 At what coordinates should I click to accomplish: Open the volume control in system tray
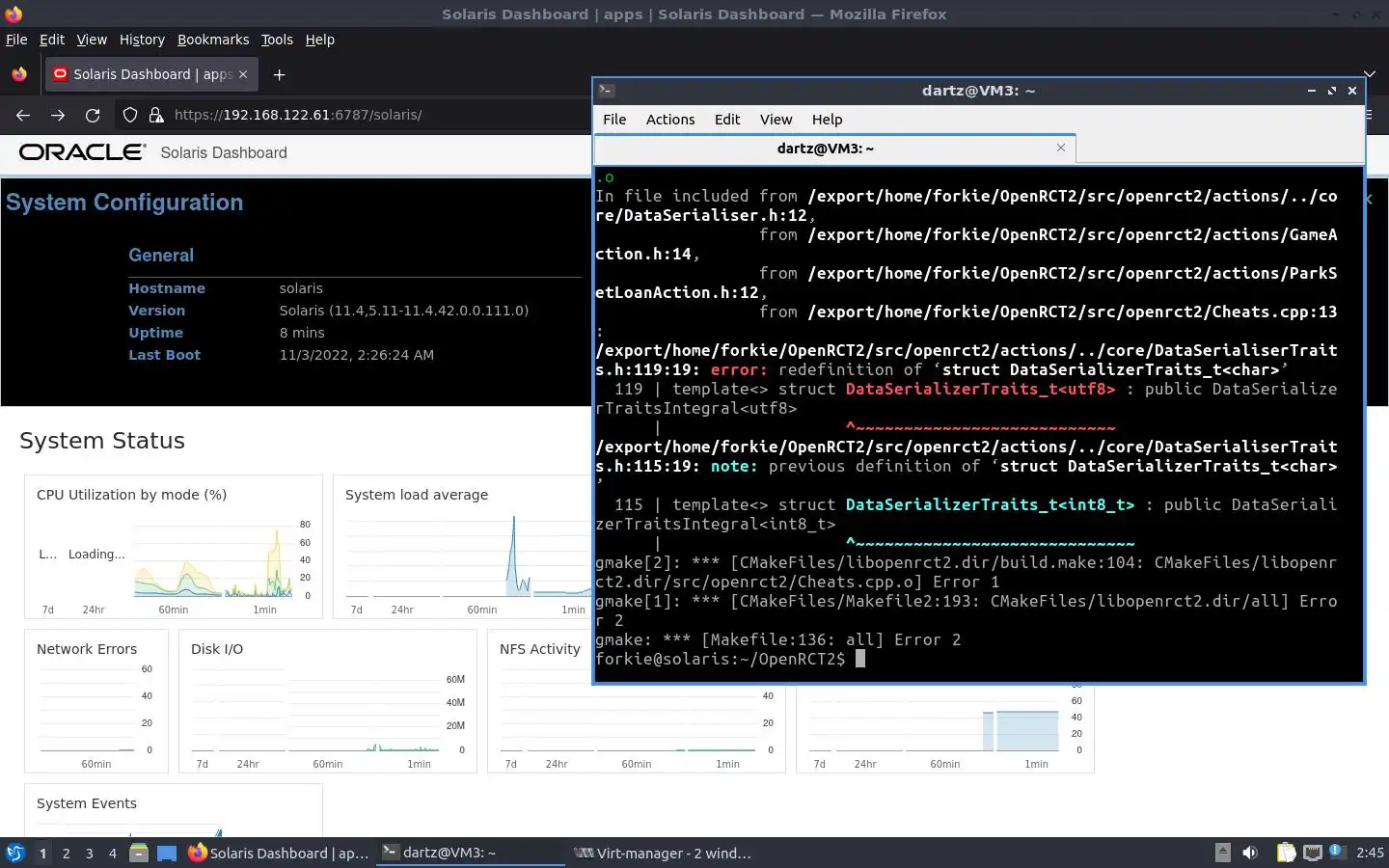tap(1250, 853)
